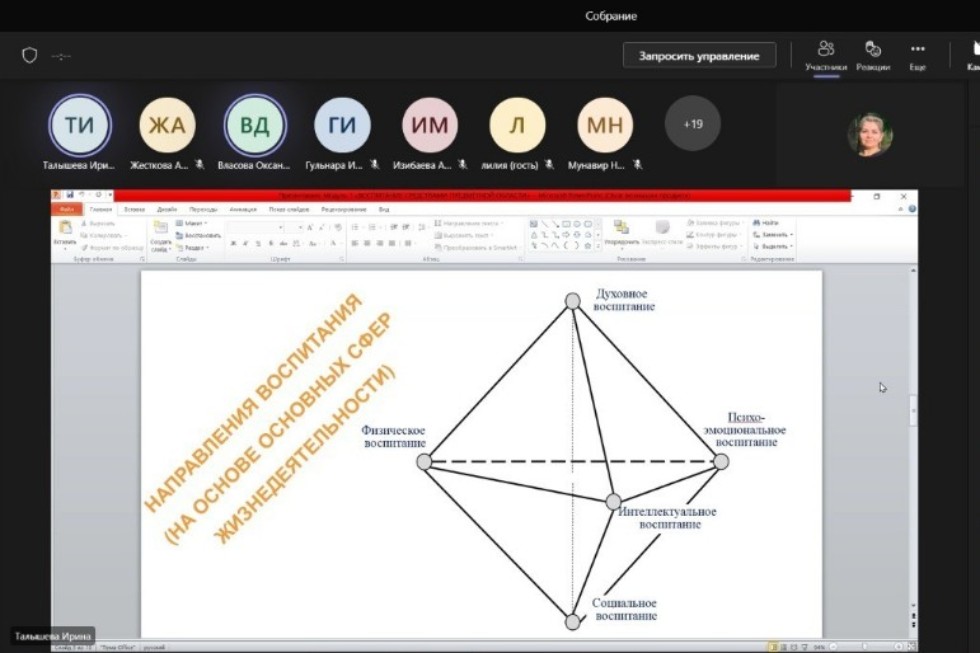Open the Макет layout dropdown
This screenshot has width=980, height=653.
[194, 223]
